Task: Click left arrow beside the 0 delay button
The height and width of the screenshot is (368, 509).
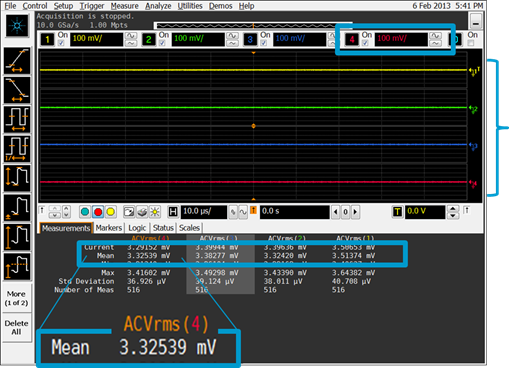Action: (x=336, y=212)
